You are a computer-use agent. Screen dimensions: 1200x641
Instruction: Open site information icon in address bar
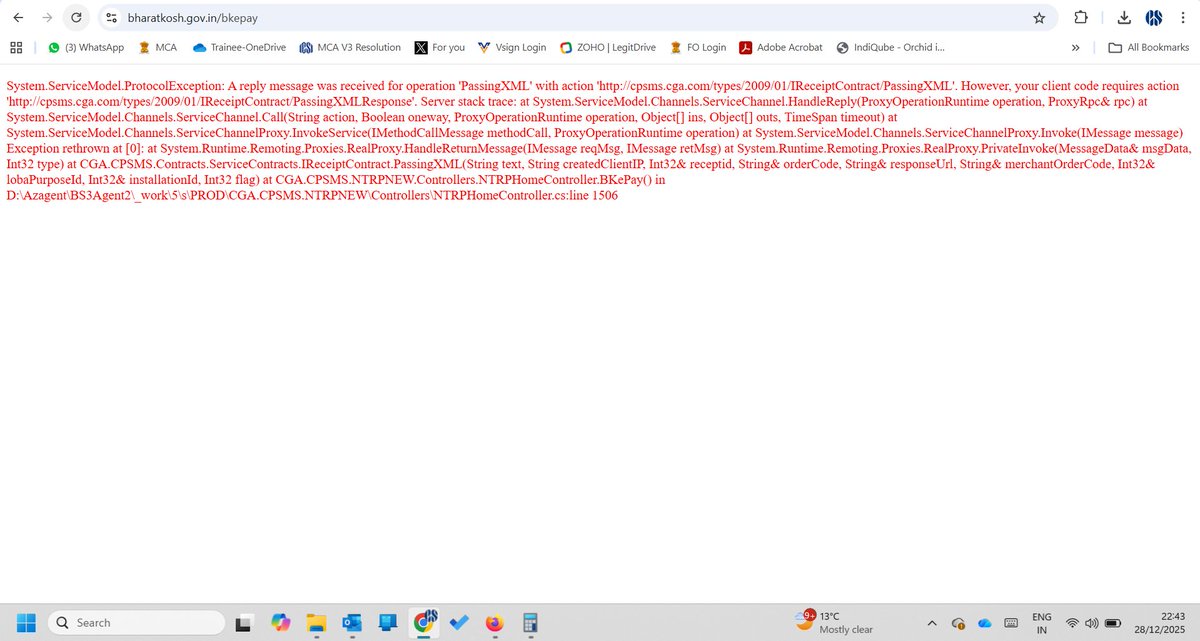click(x=112, y=18)
